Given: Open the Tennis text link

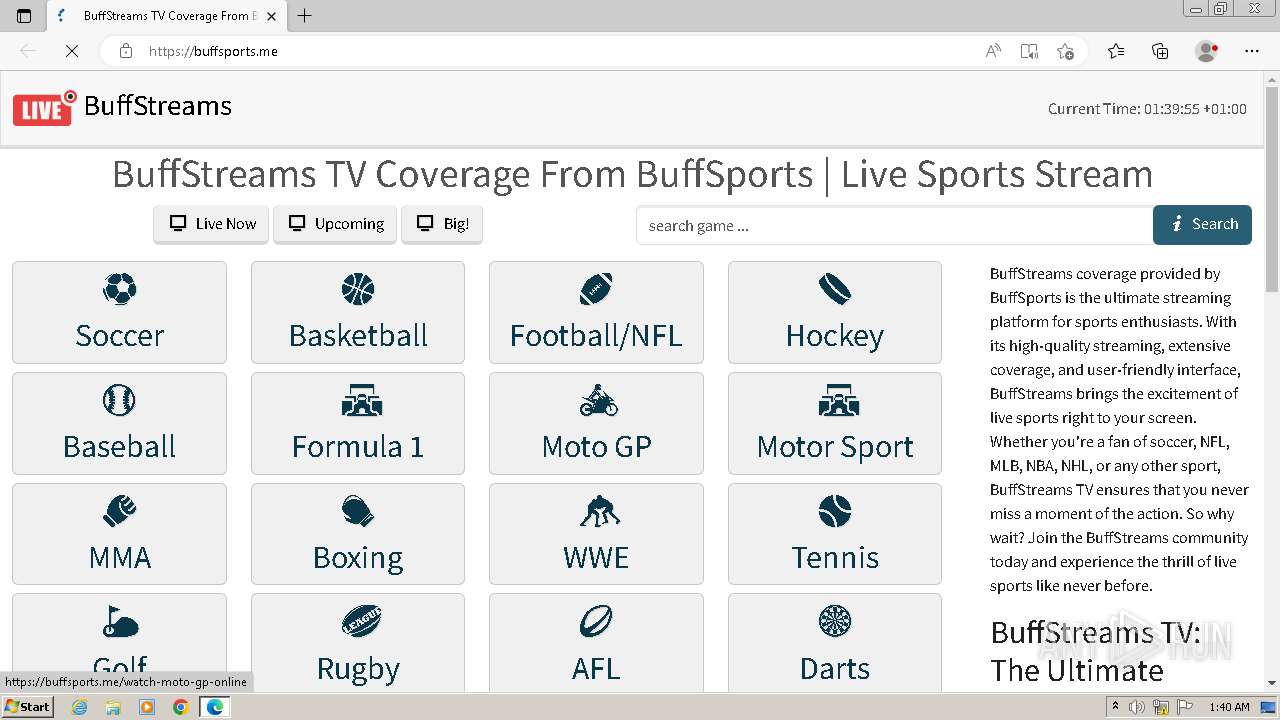Looking at the screenshot, I should click(x=835, y=558).
